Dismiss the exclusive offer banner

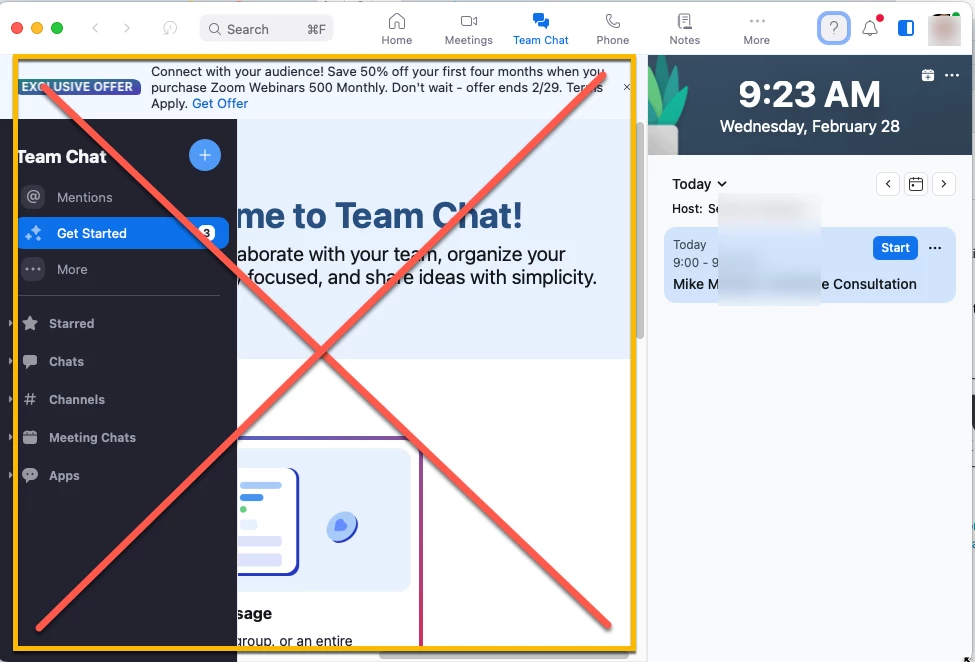pos(627,87)
